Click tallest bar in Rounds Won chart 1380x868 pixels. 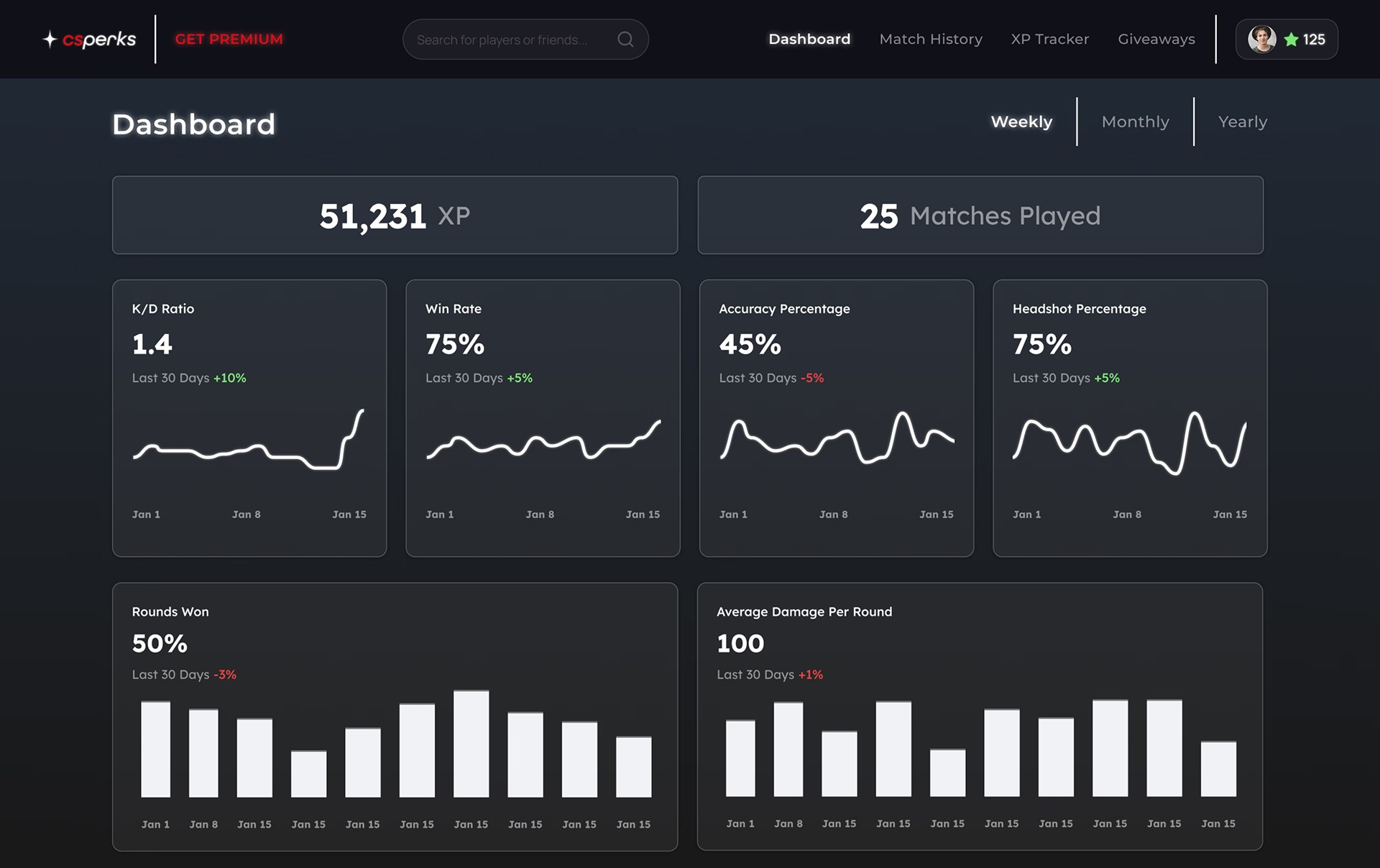pyautogui.click(x=471, y=744)
